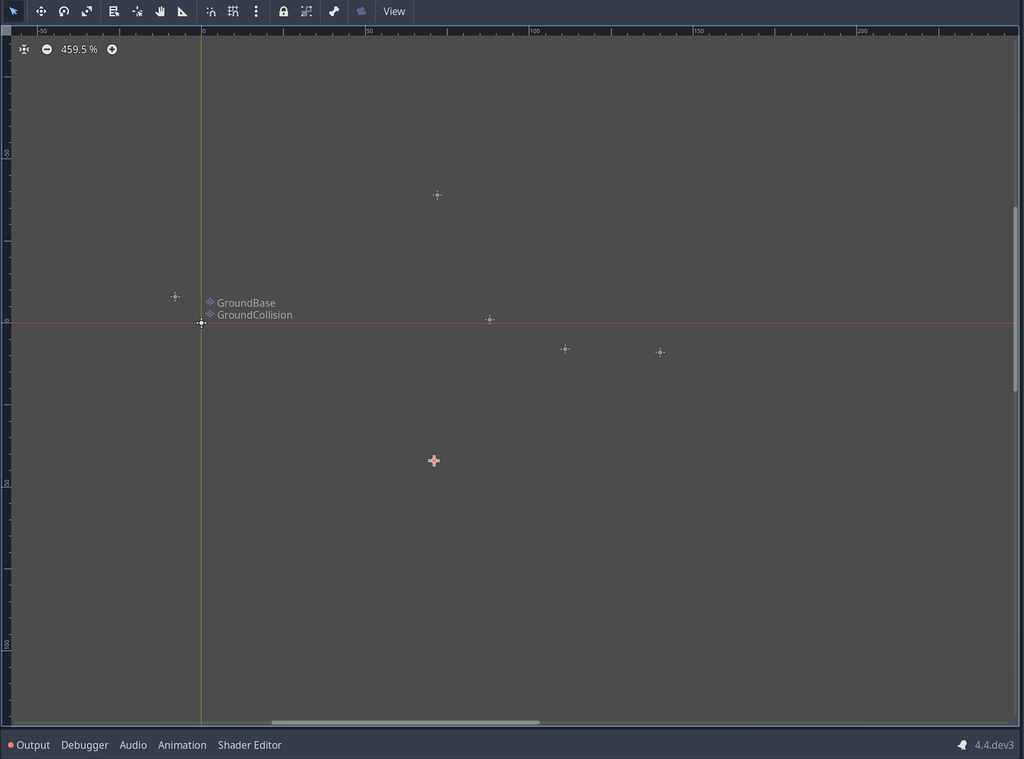1024x759 pixels.
Task: Open the list-selectable-nodes tool
Action: (x=114, y=11)
